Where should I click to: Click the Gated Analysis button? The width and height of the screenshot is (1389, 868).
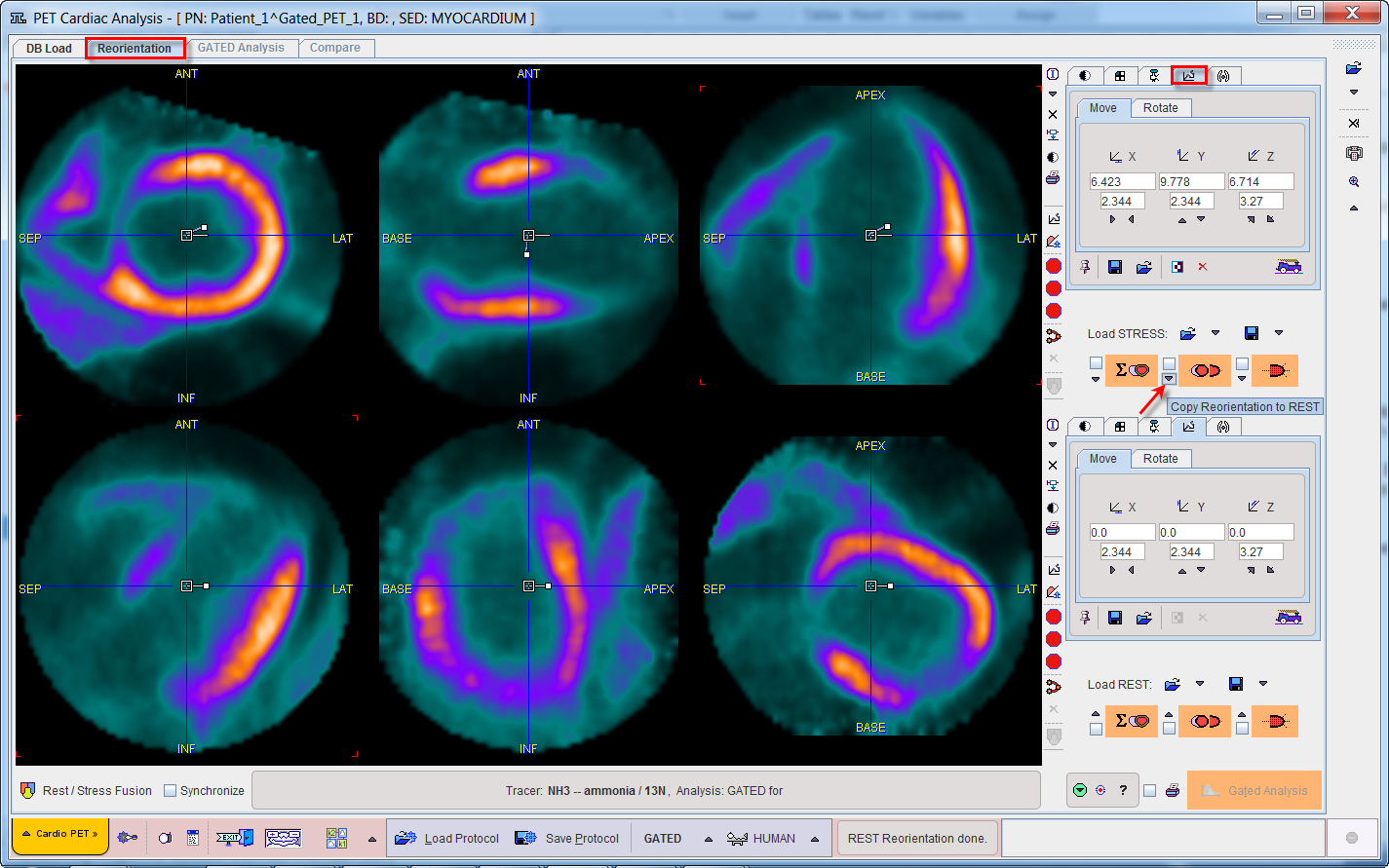point(1255,790)
